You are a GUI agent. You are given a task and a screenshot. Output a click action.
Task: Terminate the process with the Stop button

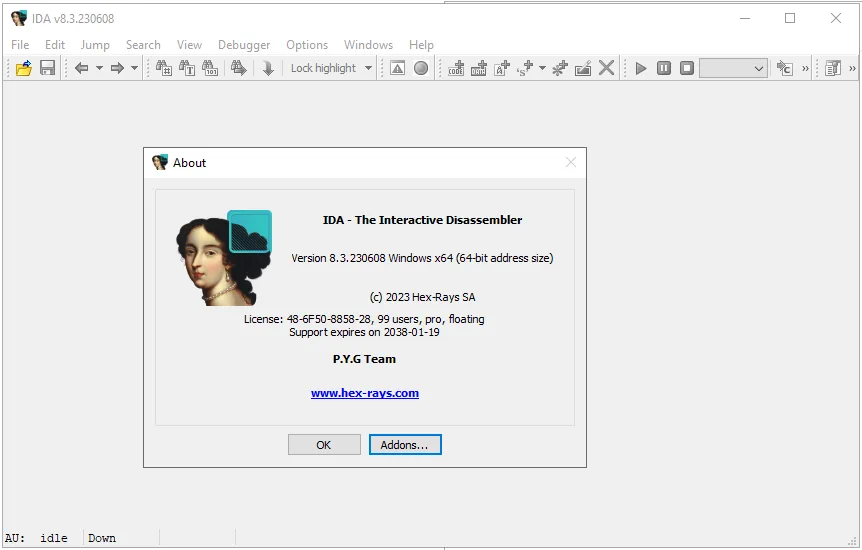pos(687,68)
